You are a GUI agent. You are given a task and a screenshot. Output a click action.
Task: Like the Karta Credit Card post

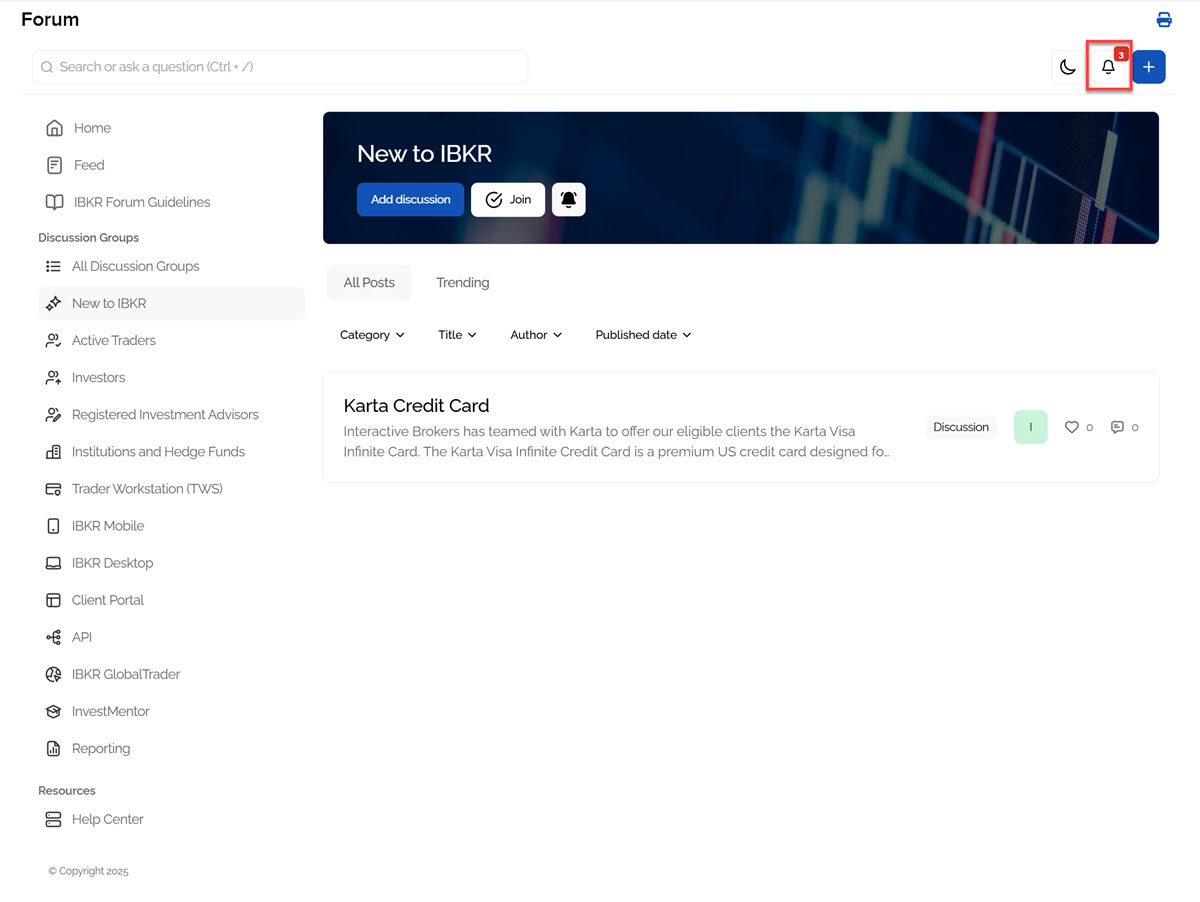(1070, 427)
